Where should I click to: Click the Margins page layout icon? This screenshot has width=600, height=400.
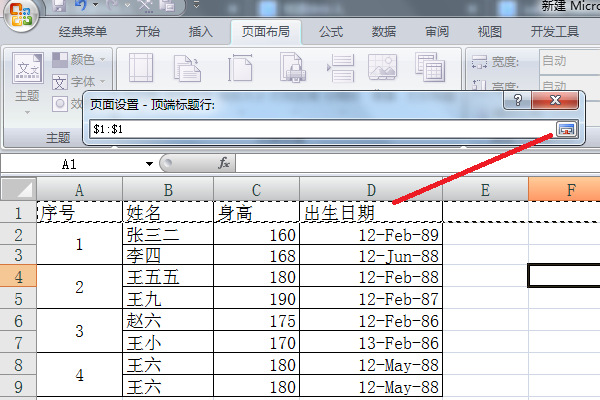pos(141,68)
